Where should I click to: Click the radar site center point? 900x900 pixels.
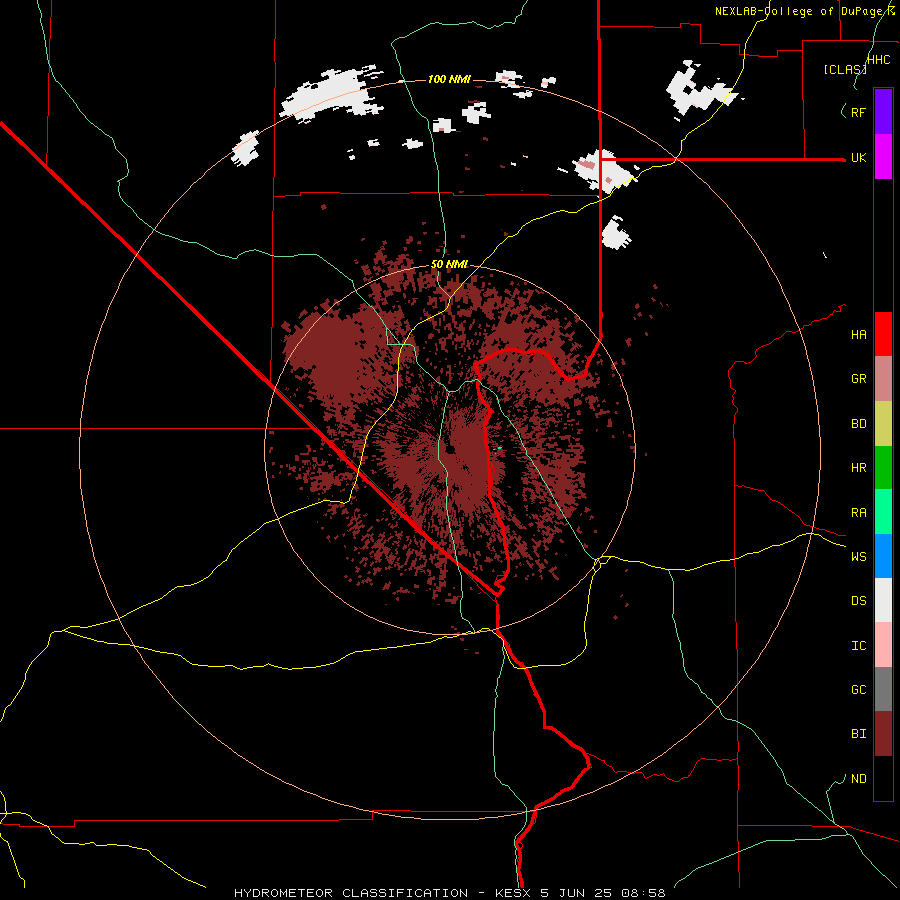450,448
